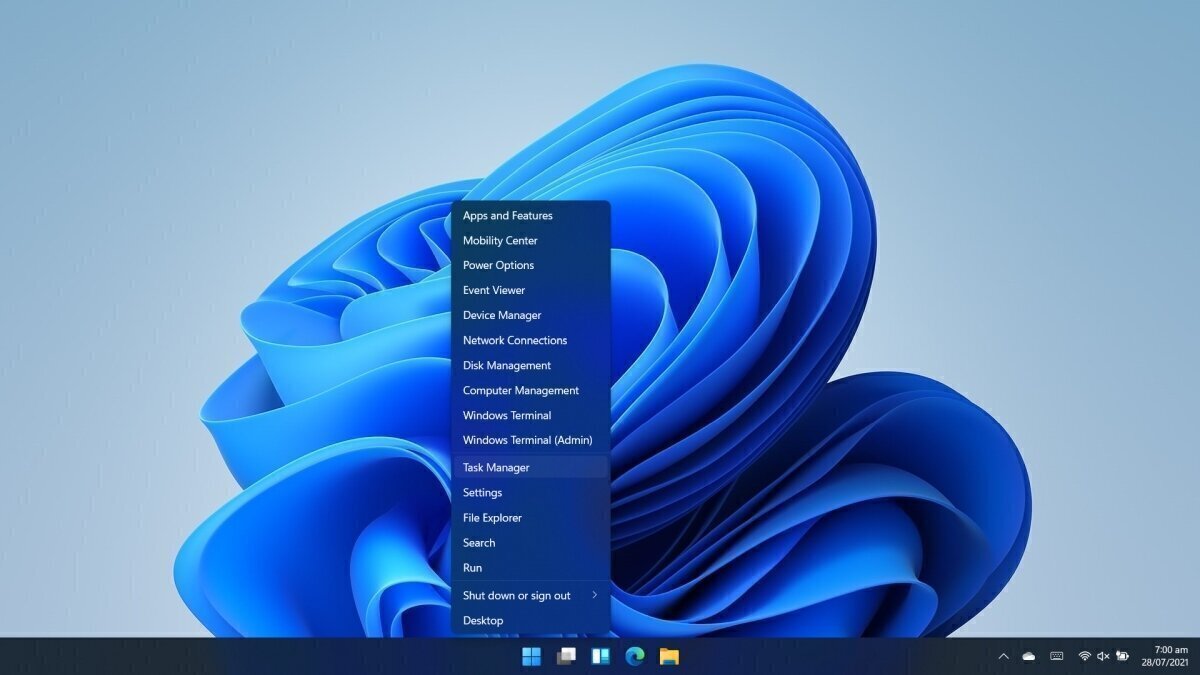1200x675 pixels.
Task: Open the Widgets panel
Action: coord(600,657)
